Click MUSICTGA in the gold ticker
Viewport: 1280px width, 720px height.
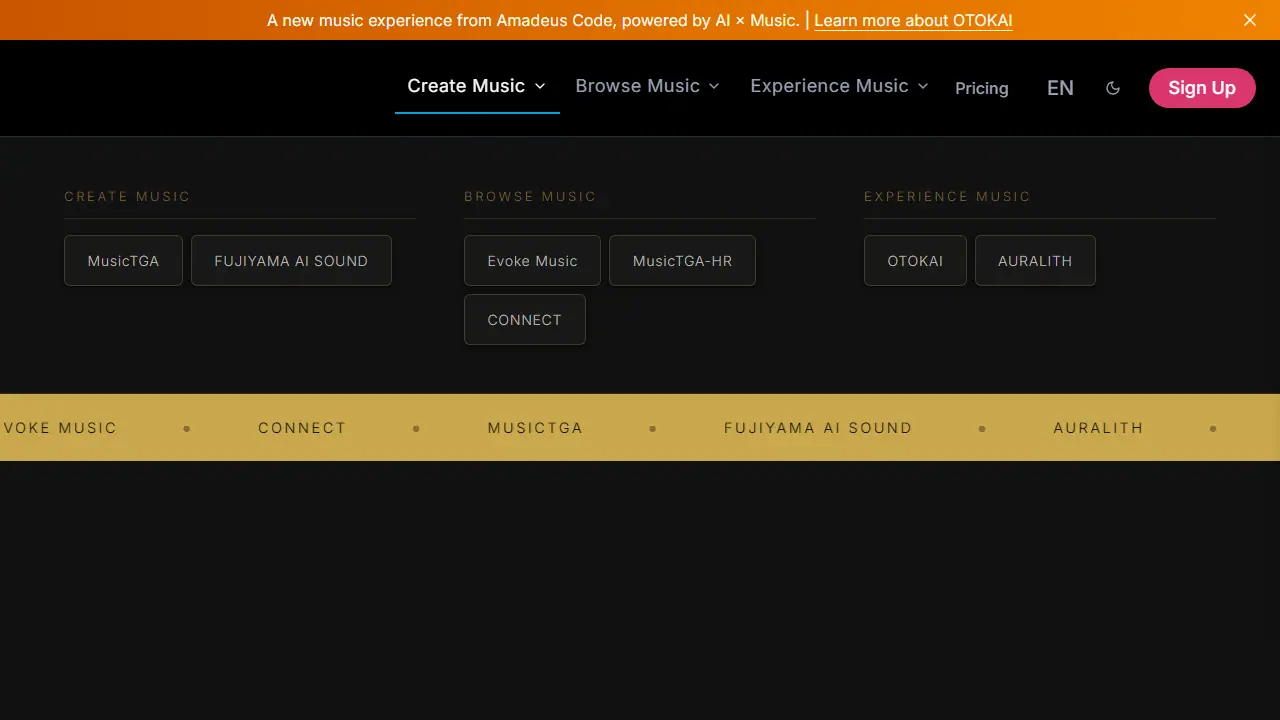[x=535, y=428]
